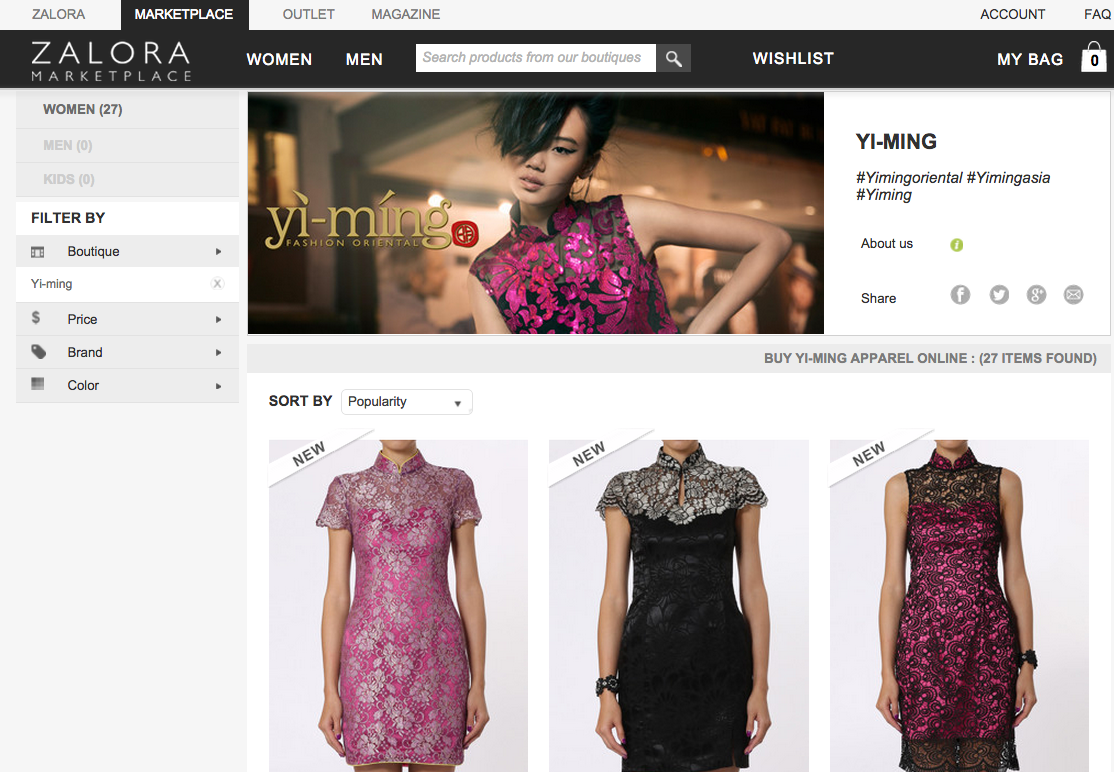Open the About us link
This screenshot has width=1114, height=772.
point(887,243)
